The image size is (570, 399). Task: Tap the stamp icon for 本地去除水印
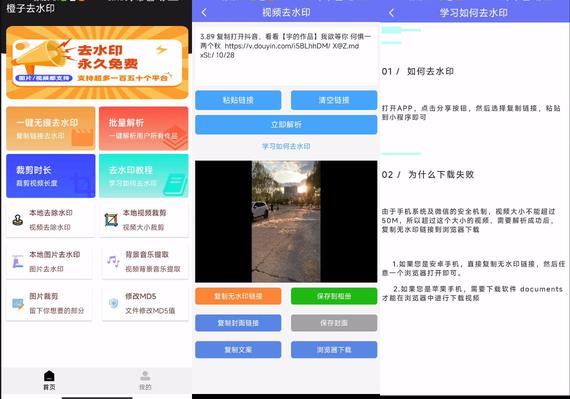click(18, 220)
